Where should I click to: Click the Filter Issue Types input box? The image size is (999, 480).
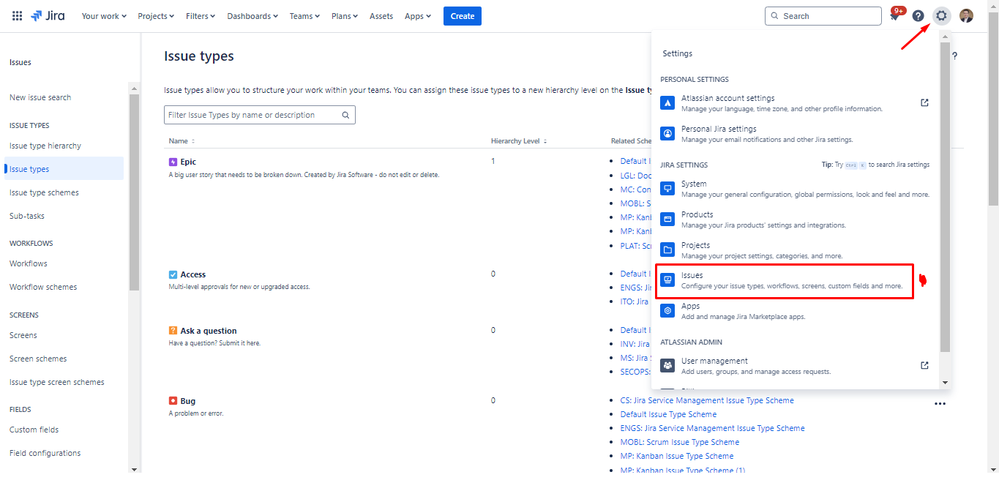(x=259, y=115)
